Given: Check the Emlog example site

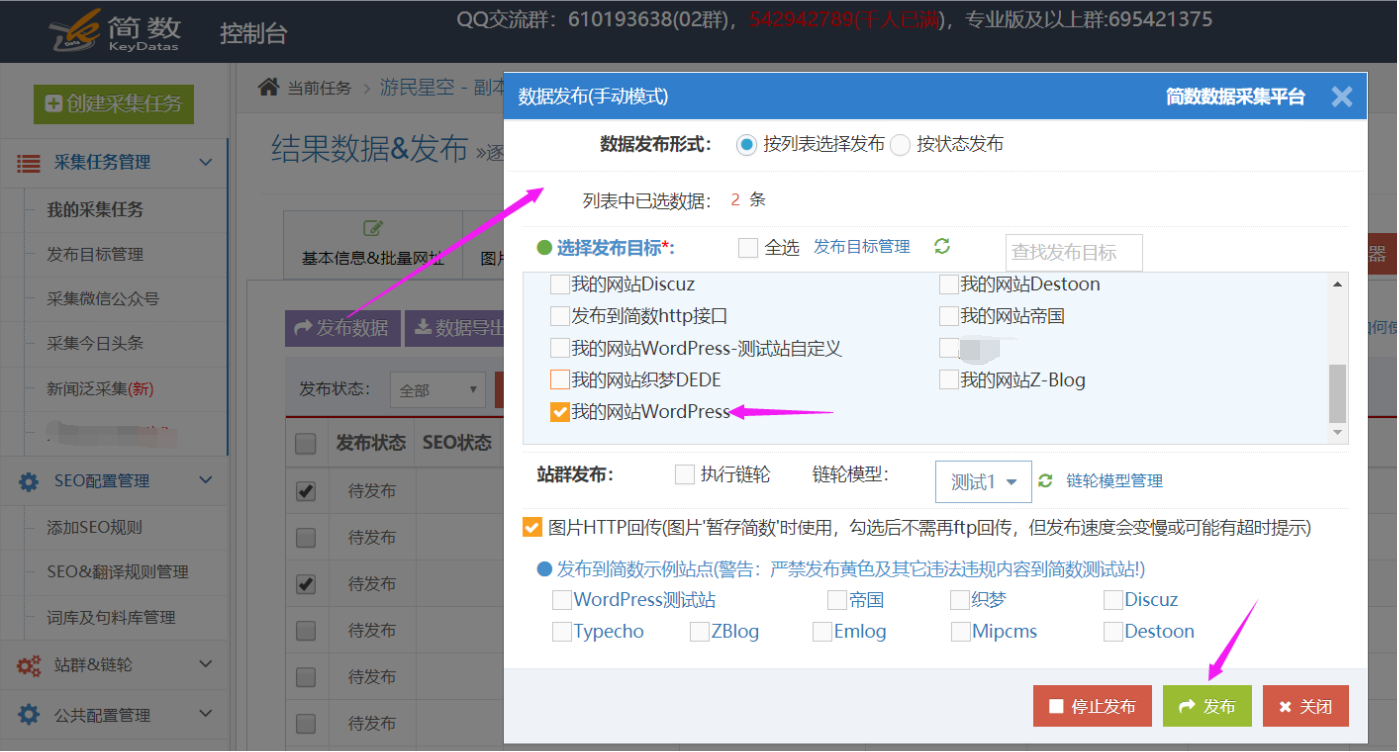Looking at the screenshot, I should click(x=822, y=632).
